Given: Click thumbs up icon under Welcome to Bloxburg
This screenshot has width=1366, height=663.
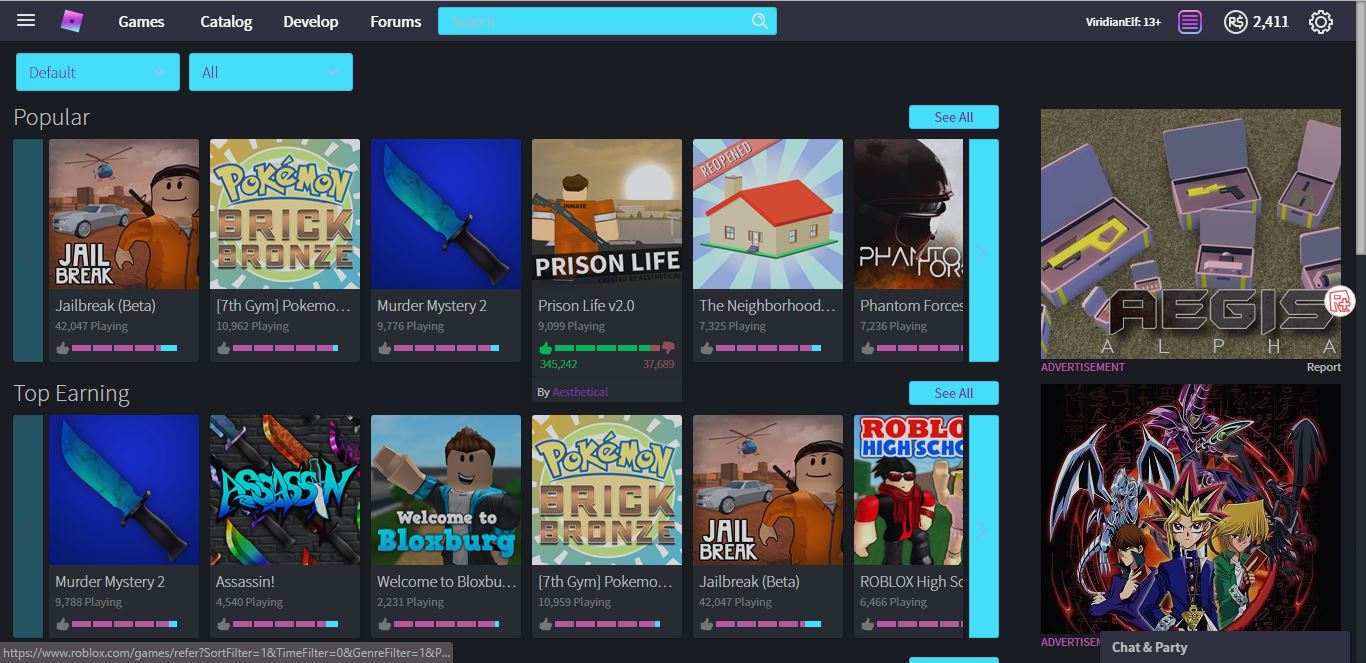Looking at the screenshot, I should (384, 624).
